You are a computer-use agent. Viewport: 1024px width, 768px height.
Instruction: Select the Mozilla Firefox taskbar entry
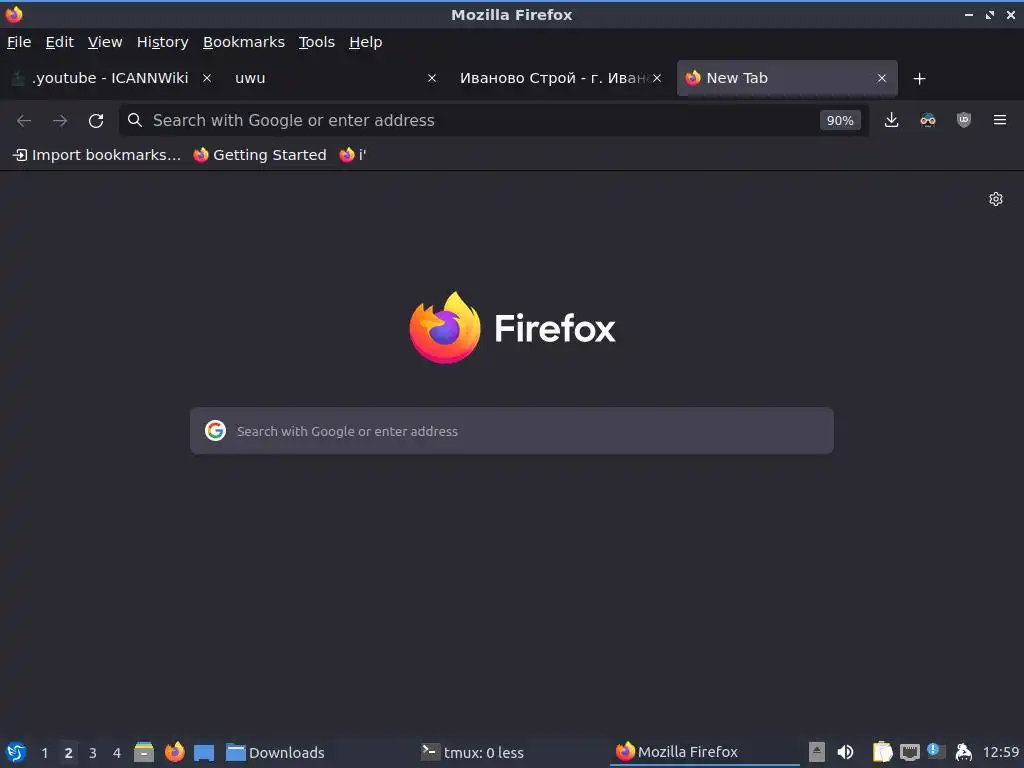coord(705,752)
